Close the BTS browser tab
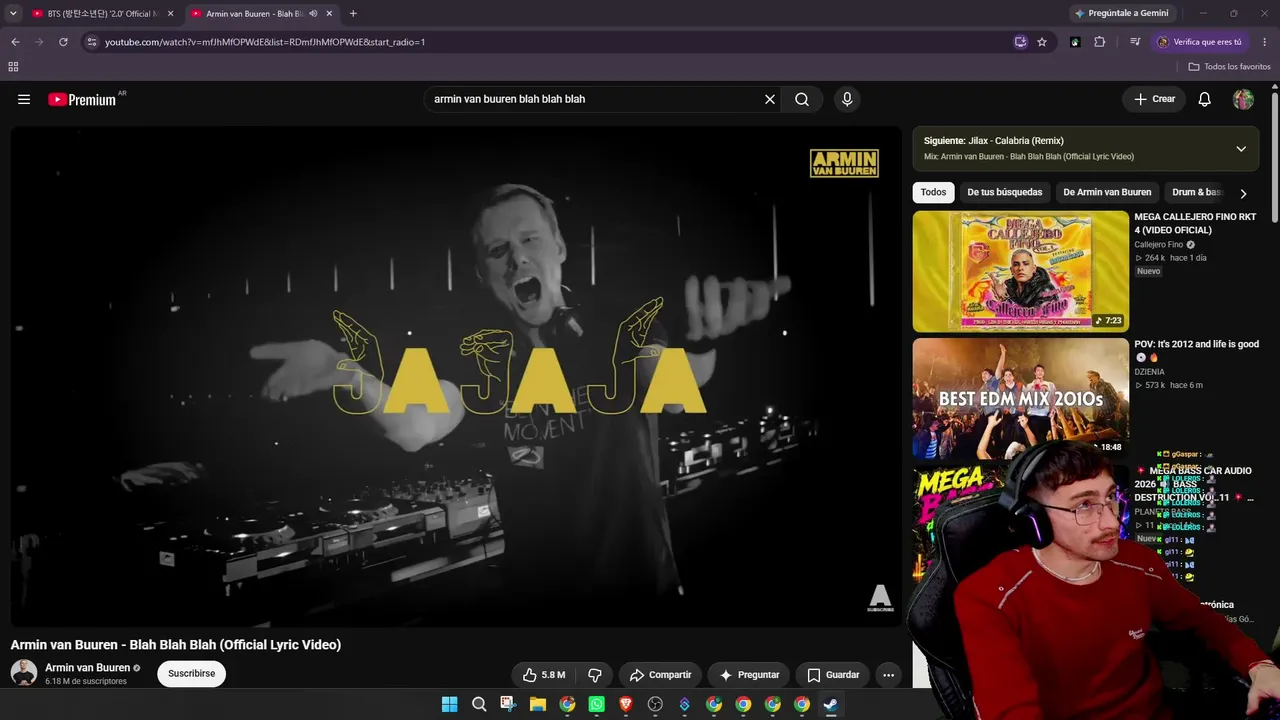The height and width of the screenshot is (720, 1280). (170, 14)
